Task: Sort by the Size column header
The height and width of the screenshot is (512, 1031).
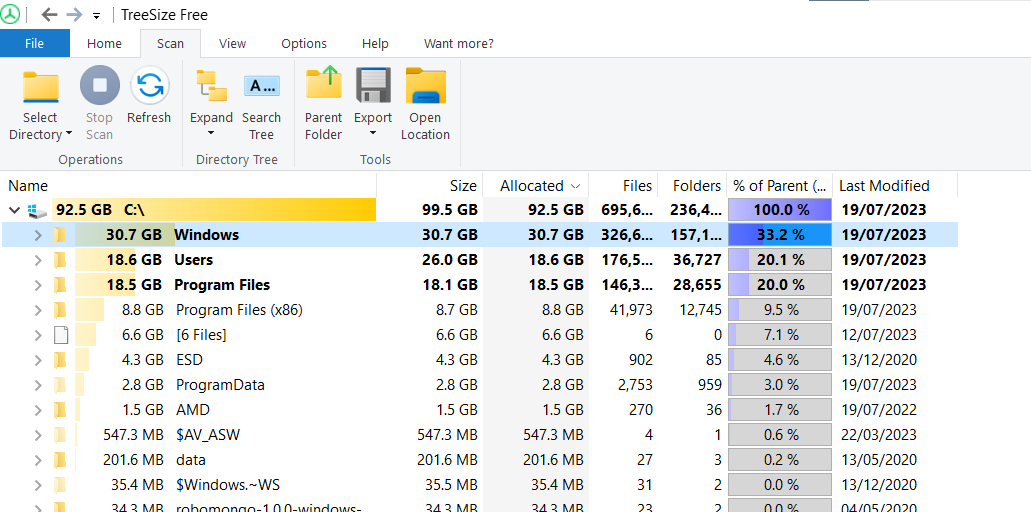Action: tap(430, 186)
